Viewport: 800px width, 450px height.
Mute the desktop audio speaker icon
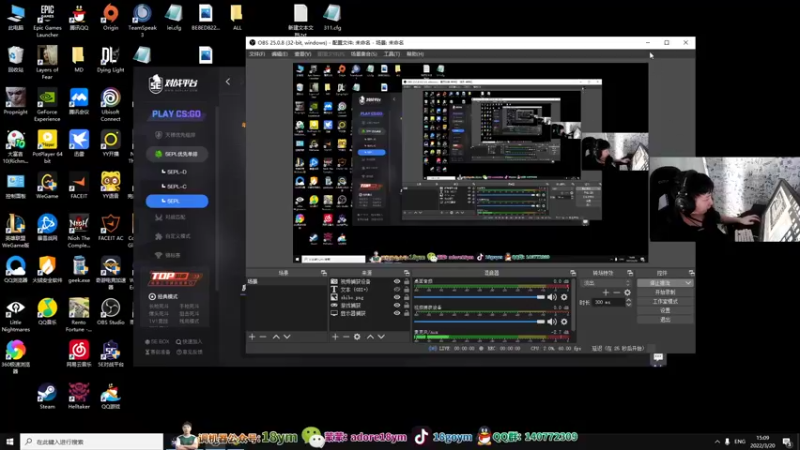point(552,297)
